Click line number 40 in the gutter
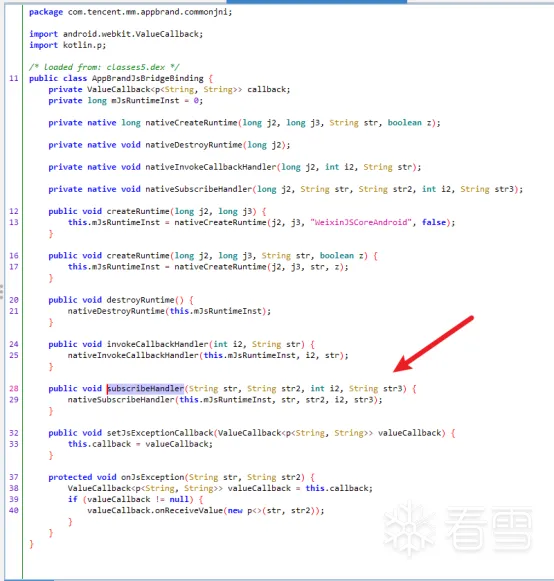554x581 pixels. (14, 510)
